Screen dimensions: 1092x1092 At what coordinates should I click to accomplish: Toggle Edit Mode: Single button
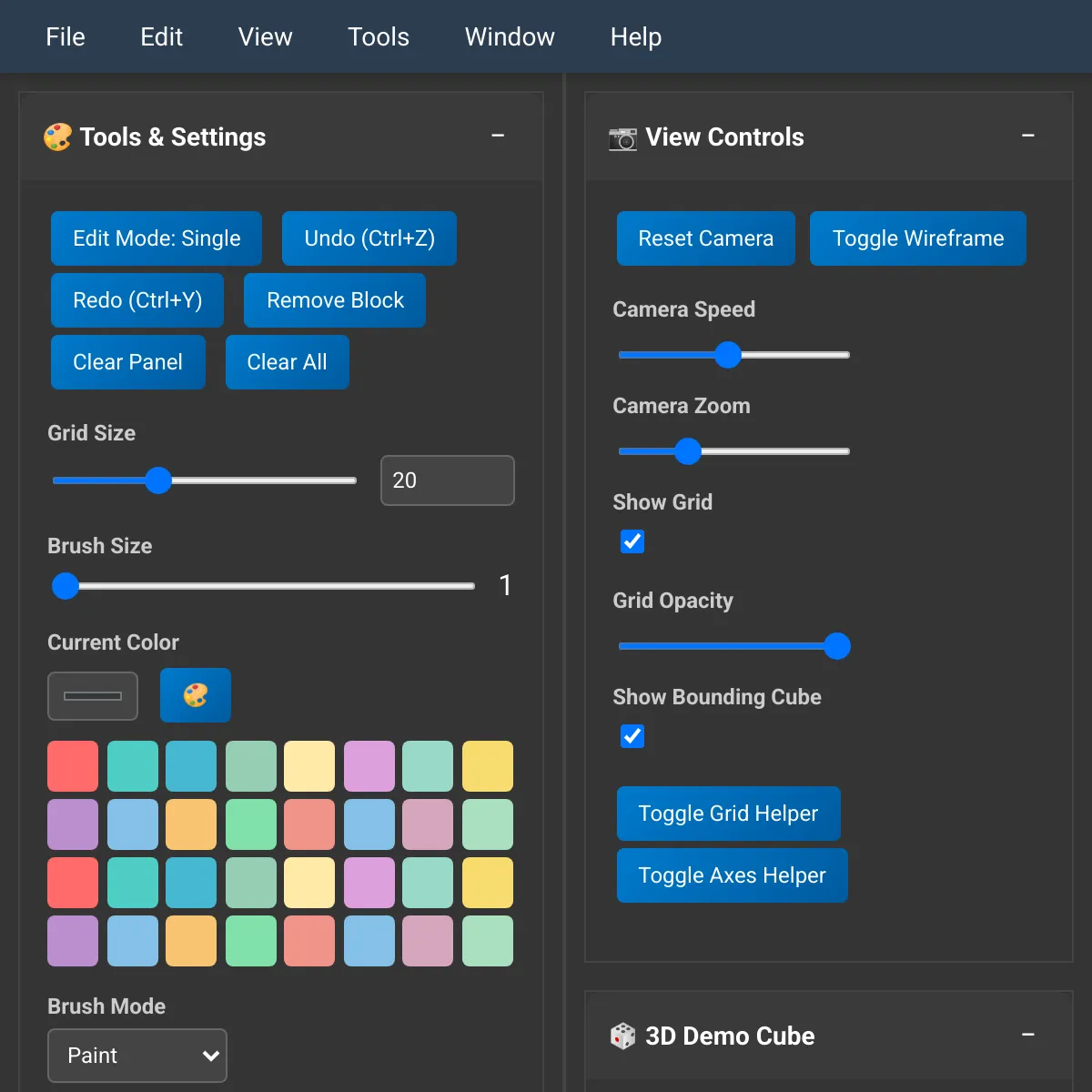coord(157,238)
